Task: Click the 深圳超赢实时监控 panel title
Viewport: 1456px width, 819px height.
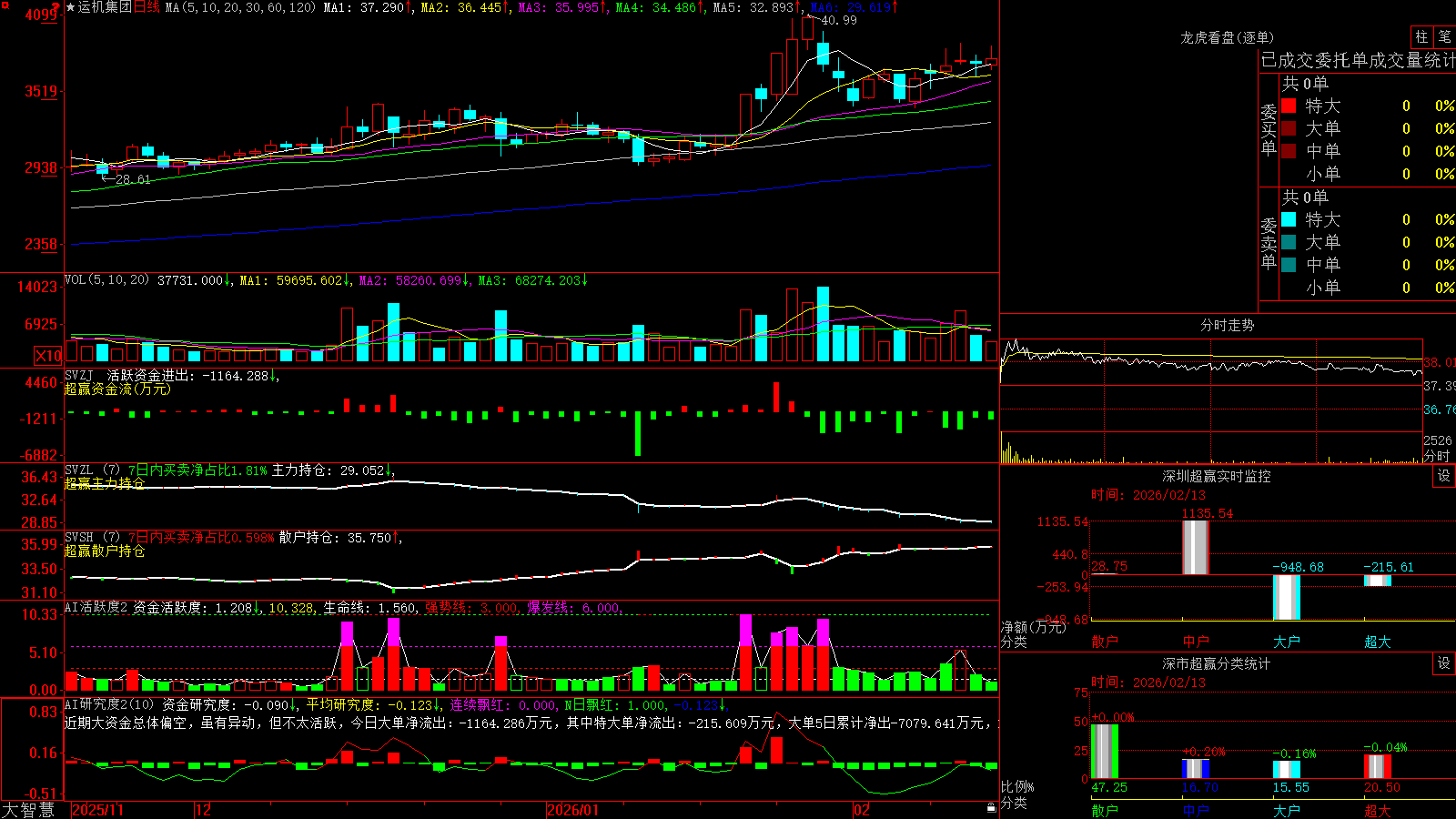Action: coord(1217,476)
